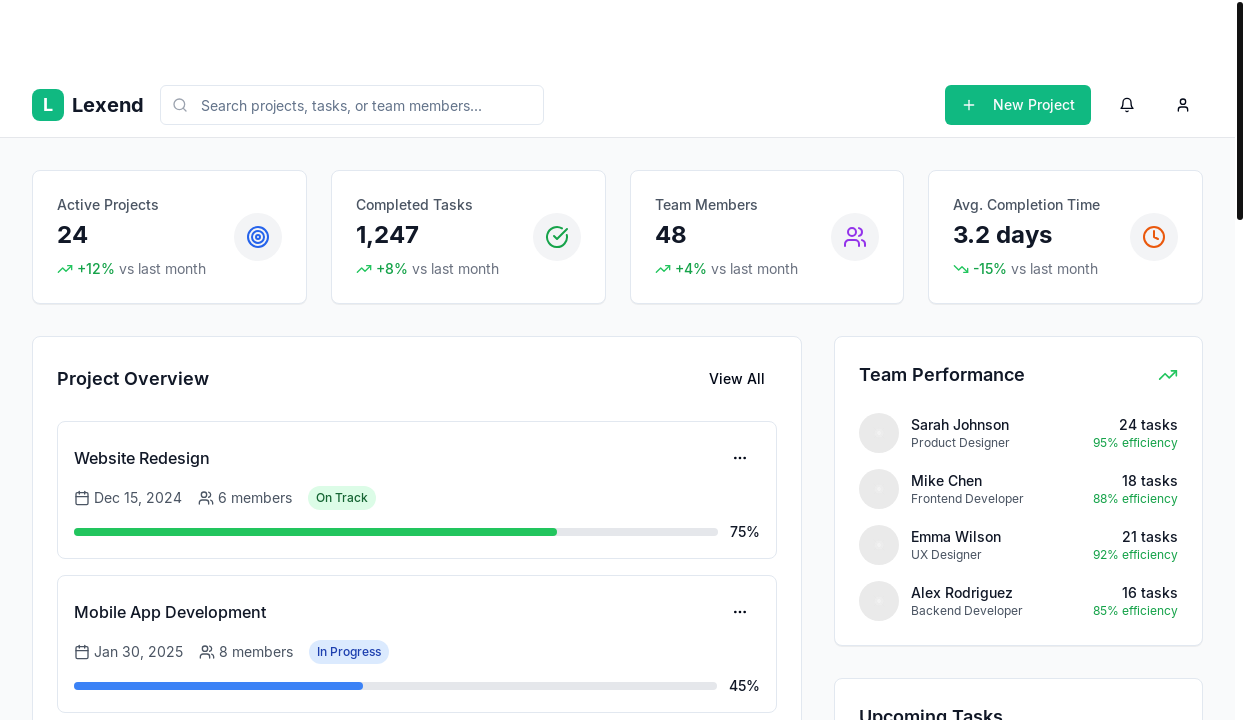
Task: Click the members icon beside 6 members
Action: (206, 498)
